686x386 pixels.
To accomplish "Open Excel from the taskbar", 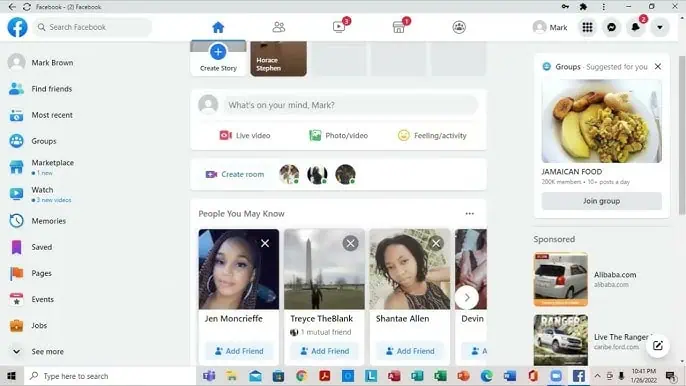I will pos(440,376).
